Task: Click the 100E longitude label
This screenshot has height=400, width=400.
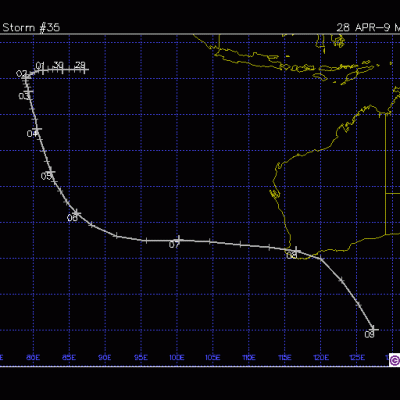Action: point(177,358)
